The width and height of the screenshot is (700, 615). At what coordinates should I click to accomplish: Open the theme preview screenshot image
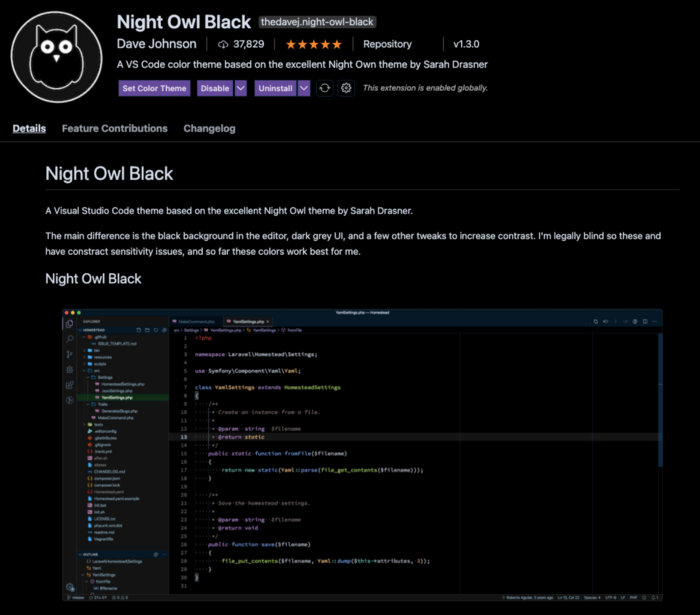362,455
